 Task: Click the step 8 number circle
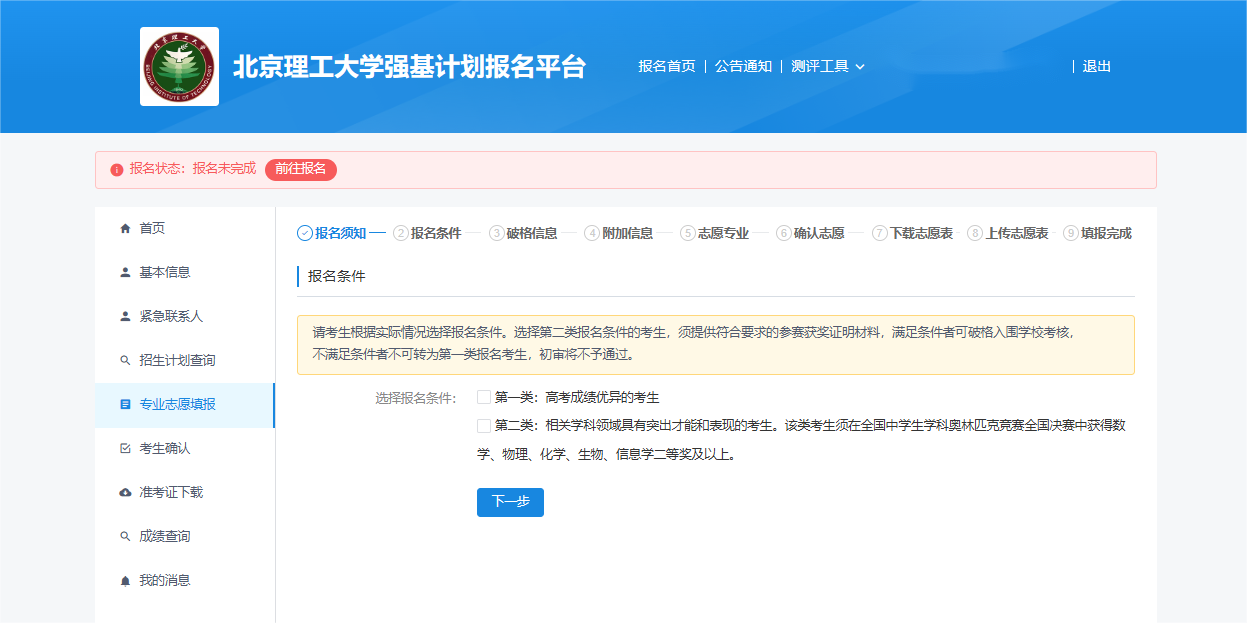pyautogui.click(x=976, y=233)
